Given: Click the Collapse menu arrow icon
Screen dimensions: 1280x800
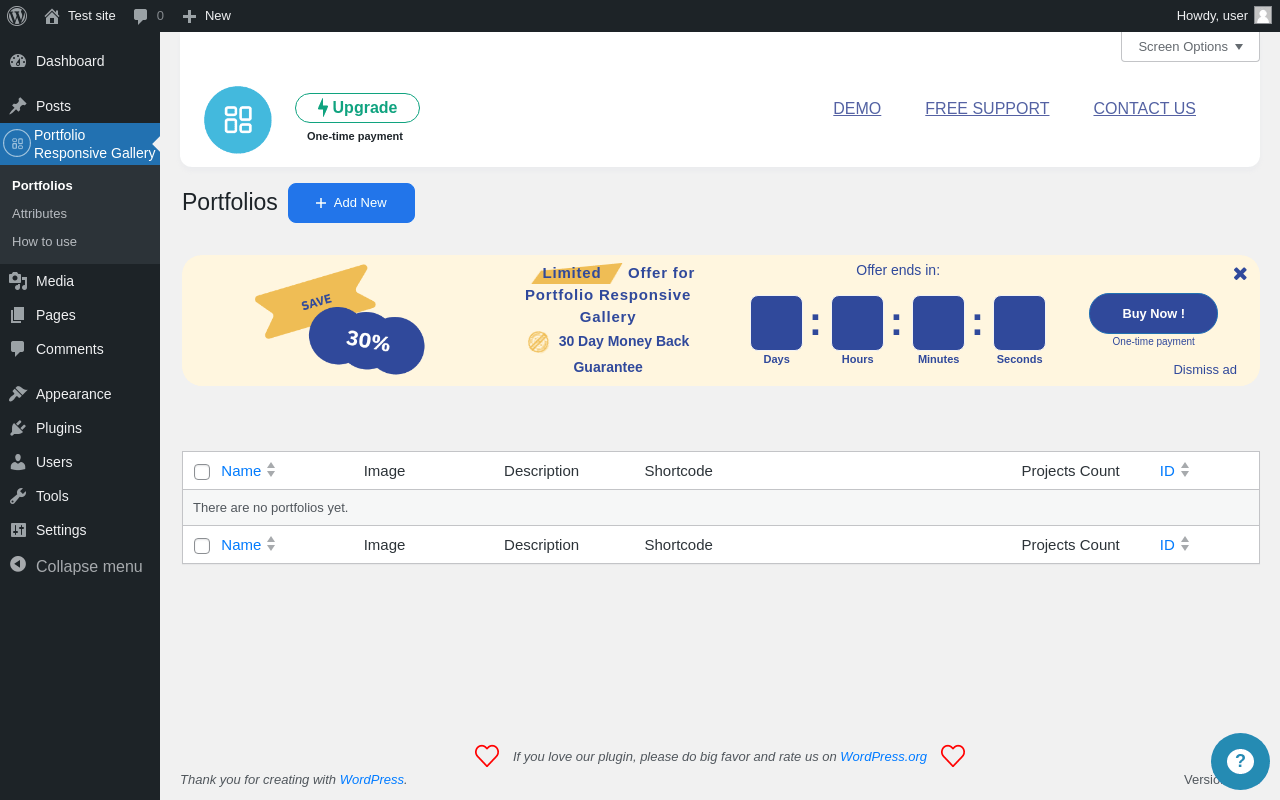Looking at the screenshot, I should click(x=18, y=564).
